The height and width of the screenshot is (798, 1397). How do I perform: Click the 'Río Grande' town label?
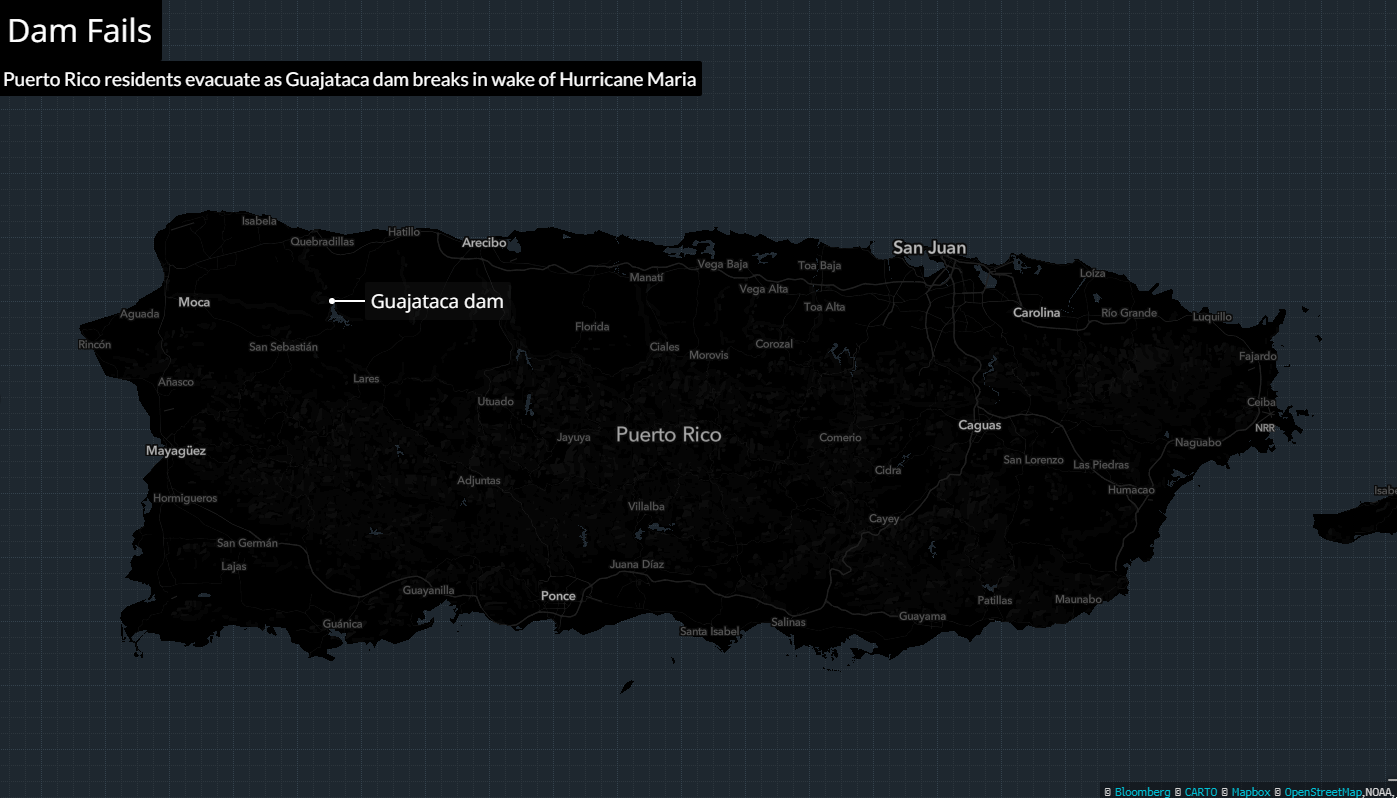(x=1129, y=313)
